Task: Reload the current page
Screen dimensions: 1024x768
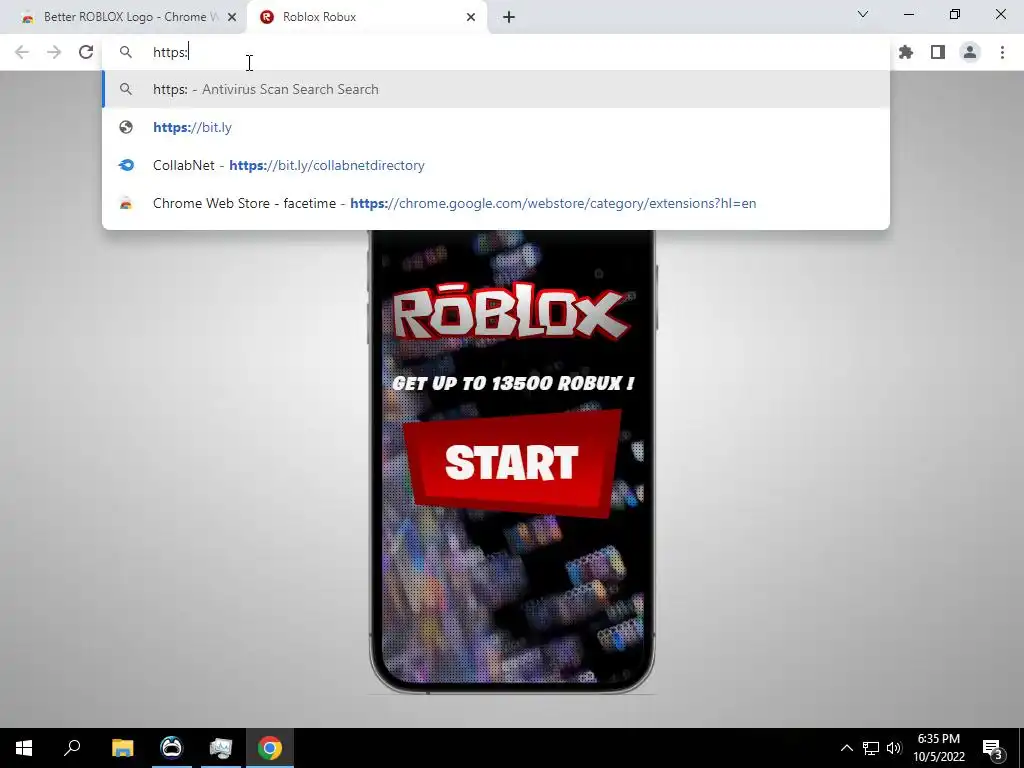Action: pyautogui.click(x=86, y=52)
